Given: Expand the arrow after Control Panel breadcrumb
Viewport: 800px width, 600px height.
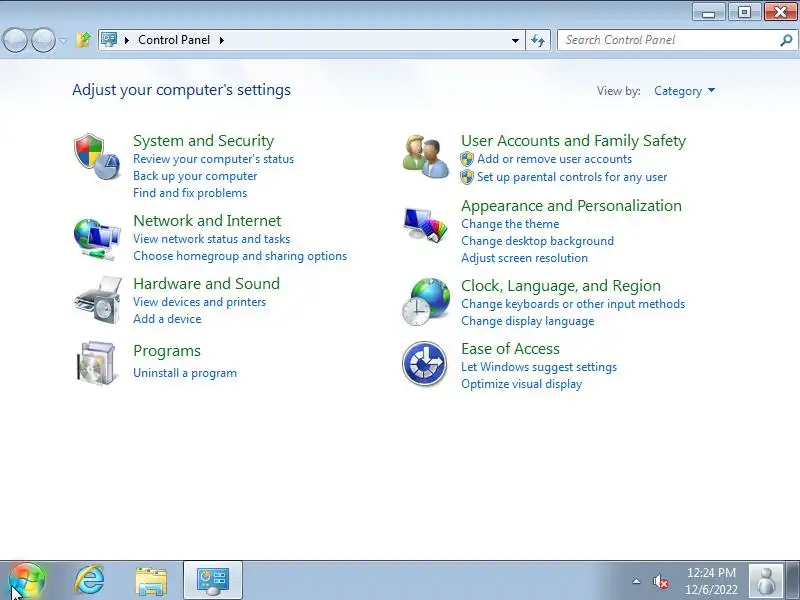Looking at the screenshot, I should tap(221, 40).
